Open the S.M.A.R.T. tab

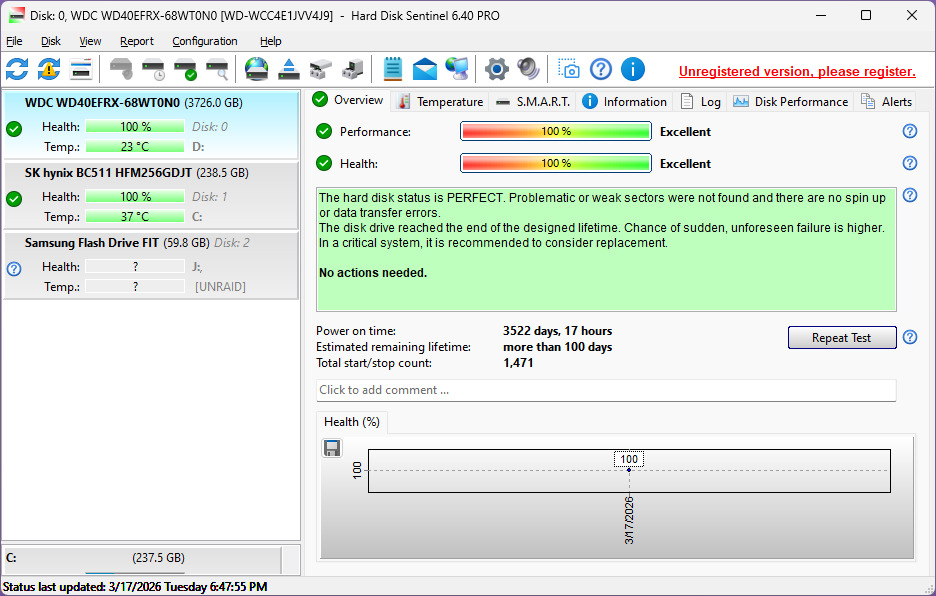534,102
